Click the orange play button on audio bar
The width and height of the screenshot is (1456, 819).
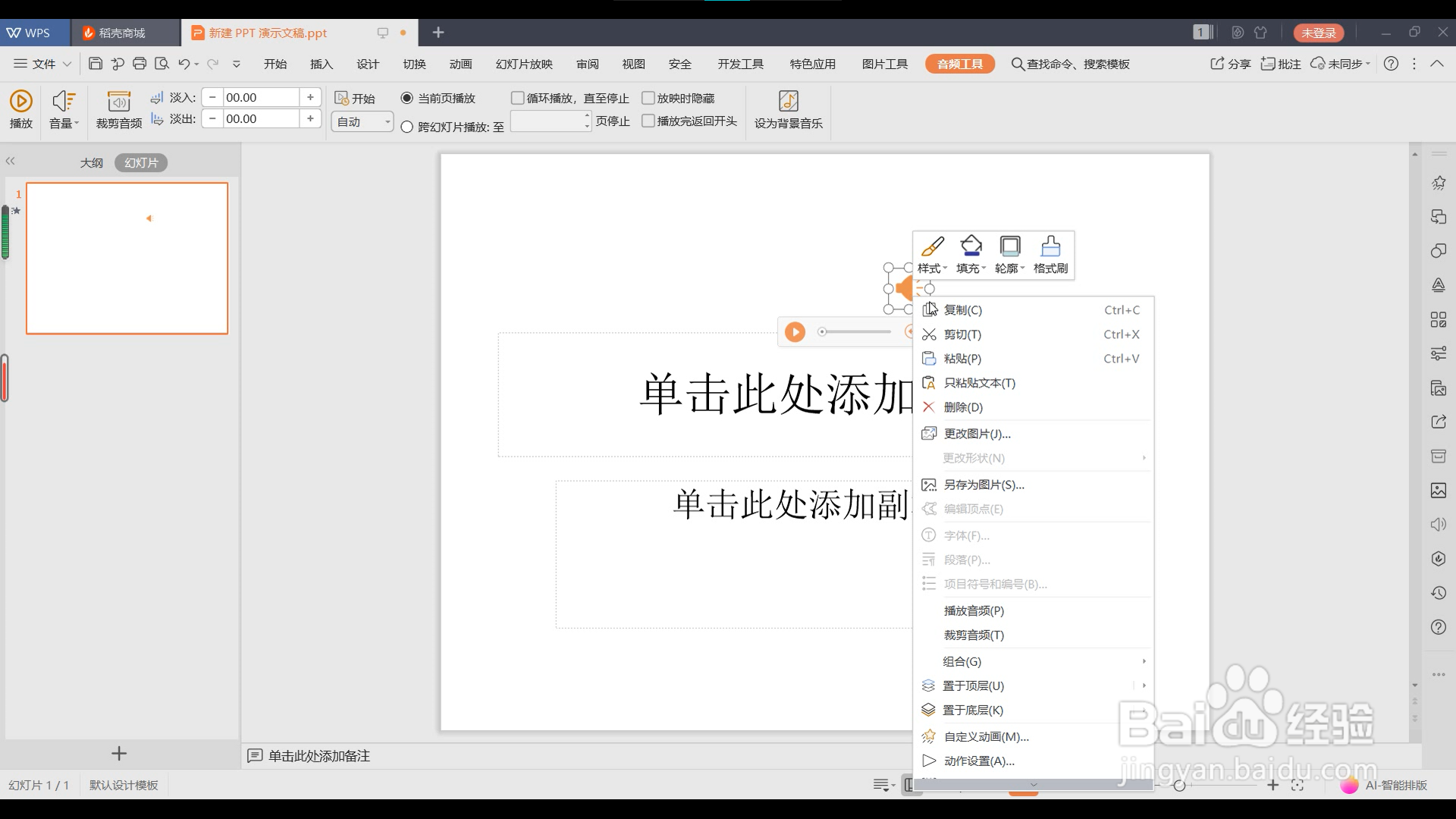[795, 332]
